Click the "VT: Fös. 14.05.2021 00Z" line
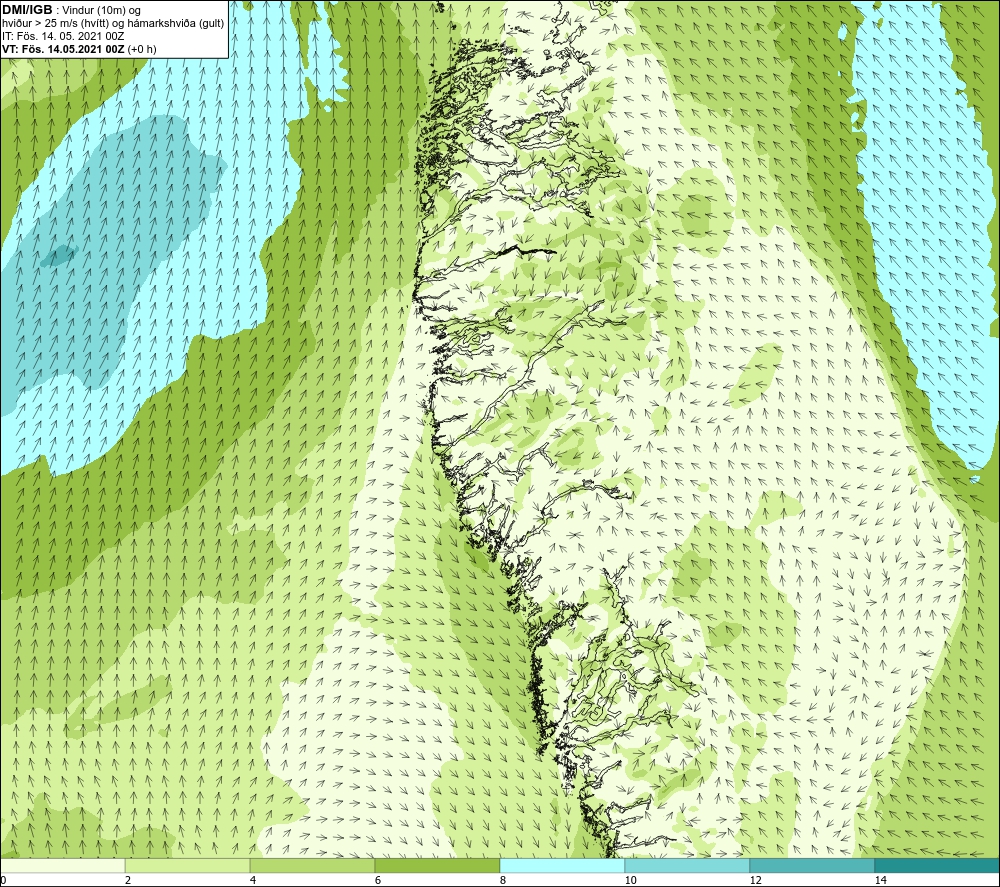Image resolution: width=1000 pixels, height=887 pixels. pyautogui.click(x=63, y=49)
